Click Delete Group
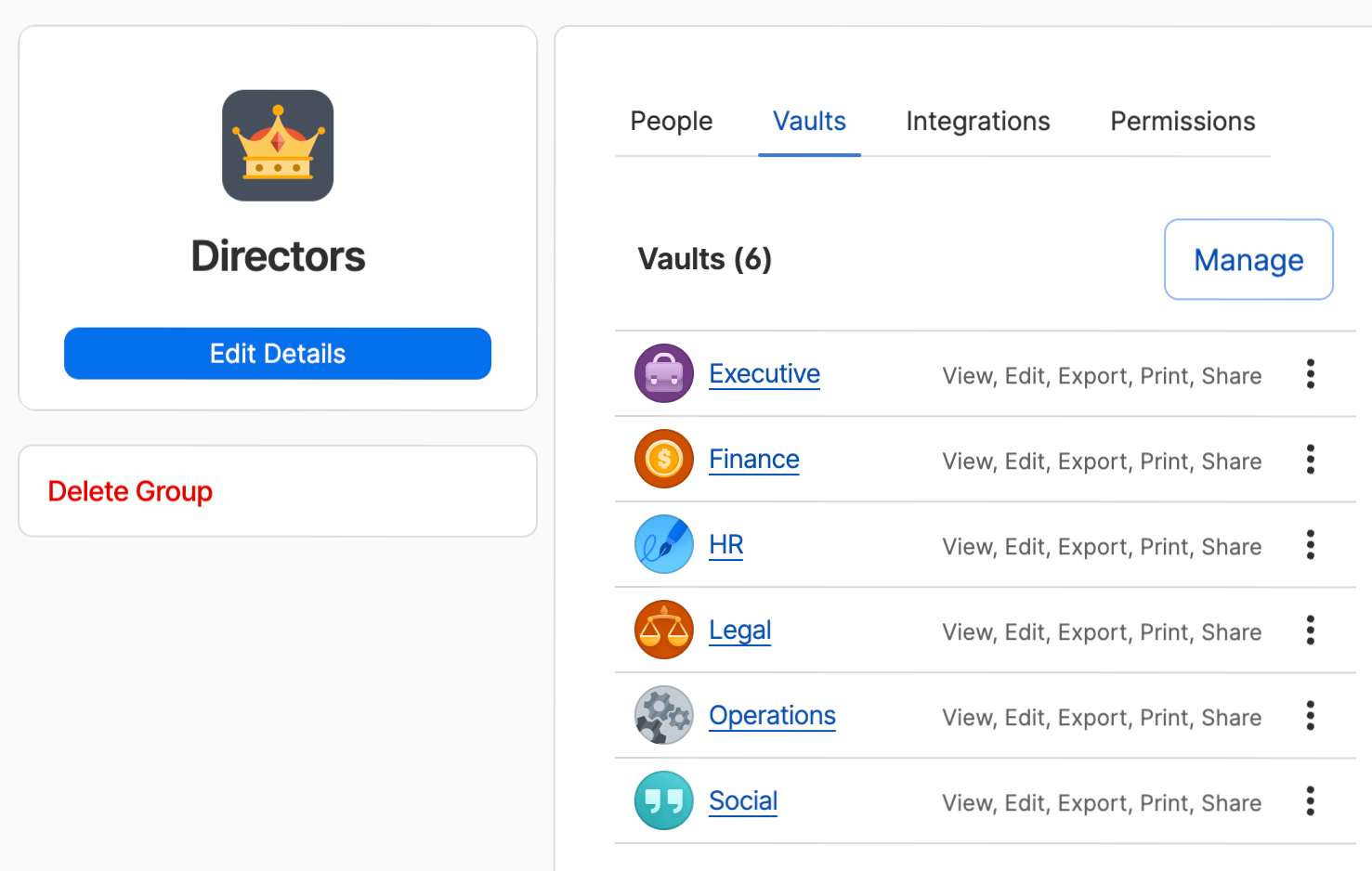 (130, 490)
